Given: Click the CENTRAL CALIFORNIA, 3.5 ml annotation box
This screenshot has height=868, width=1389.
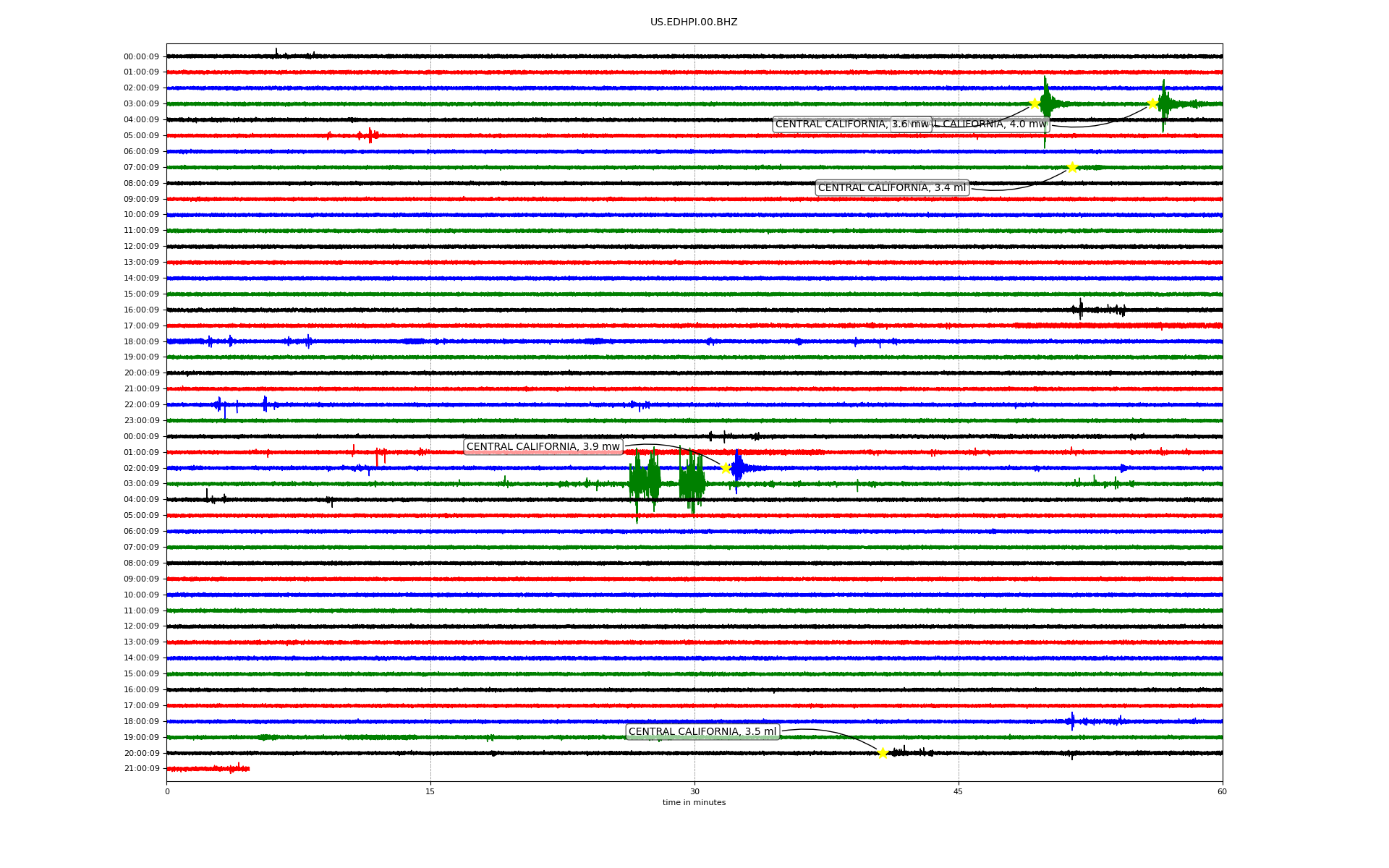Looking at the screenshot, I should tap(702, 732).
